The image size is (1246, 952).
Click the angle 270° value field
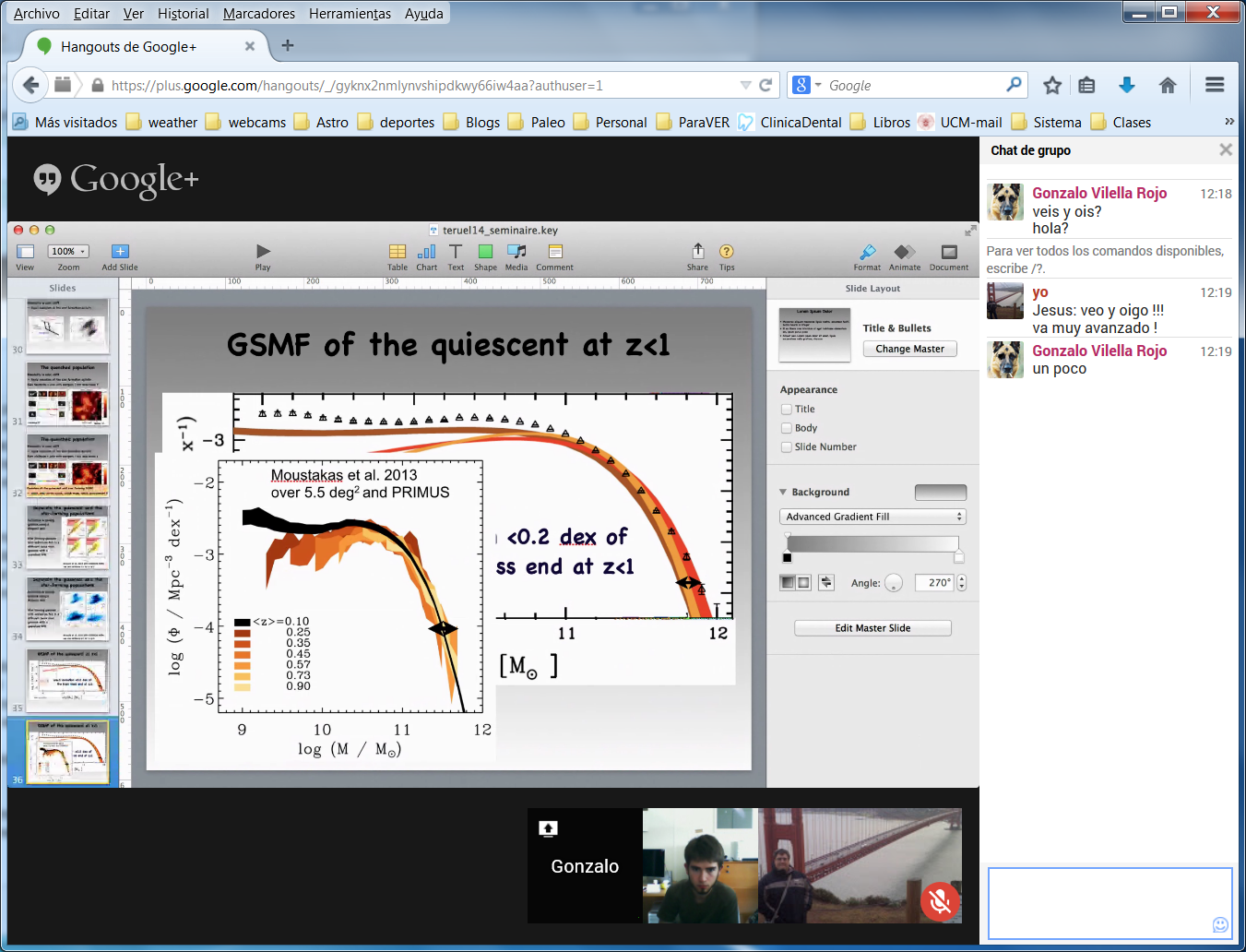point(935,583)
